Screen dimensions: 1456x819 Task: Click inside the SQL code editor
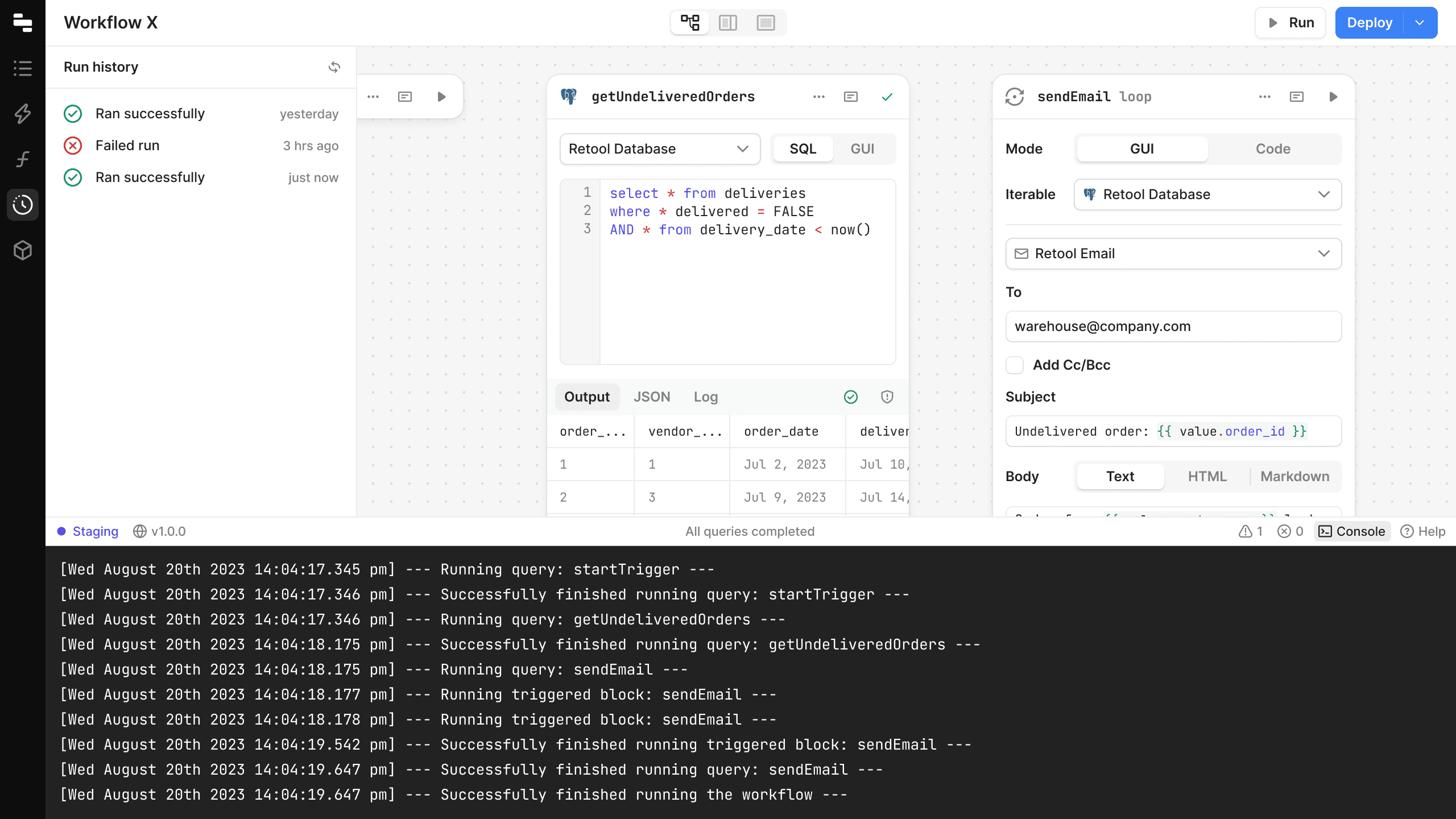point(747,272)
